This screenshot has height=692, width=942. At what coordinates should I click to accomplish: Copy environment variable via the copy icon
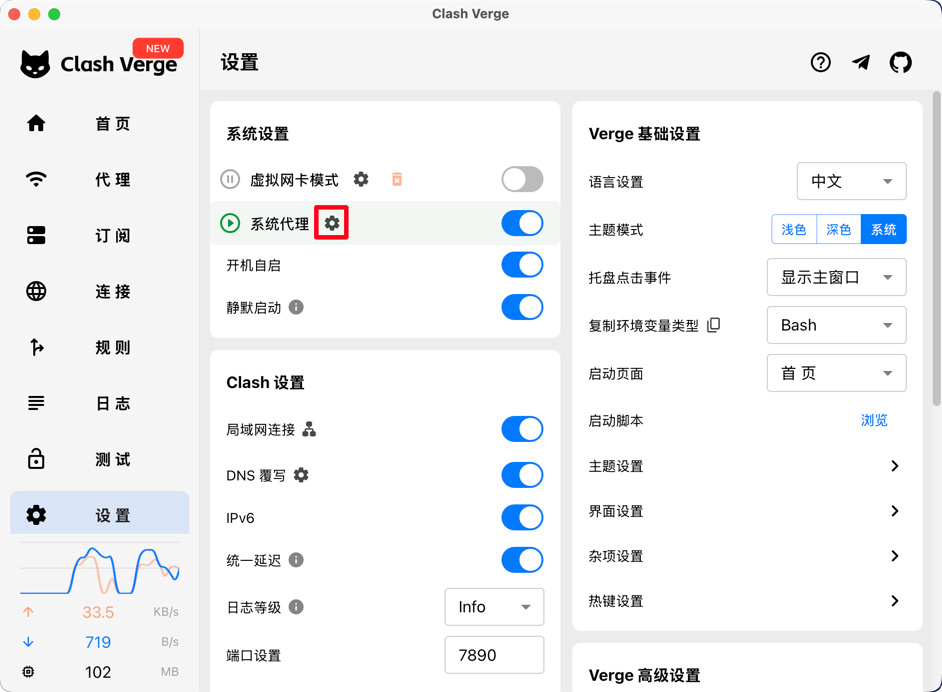point(714,325)
